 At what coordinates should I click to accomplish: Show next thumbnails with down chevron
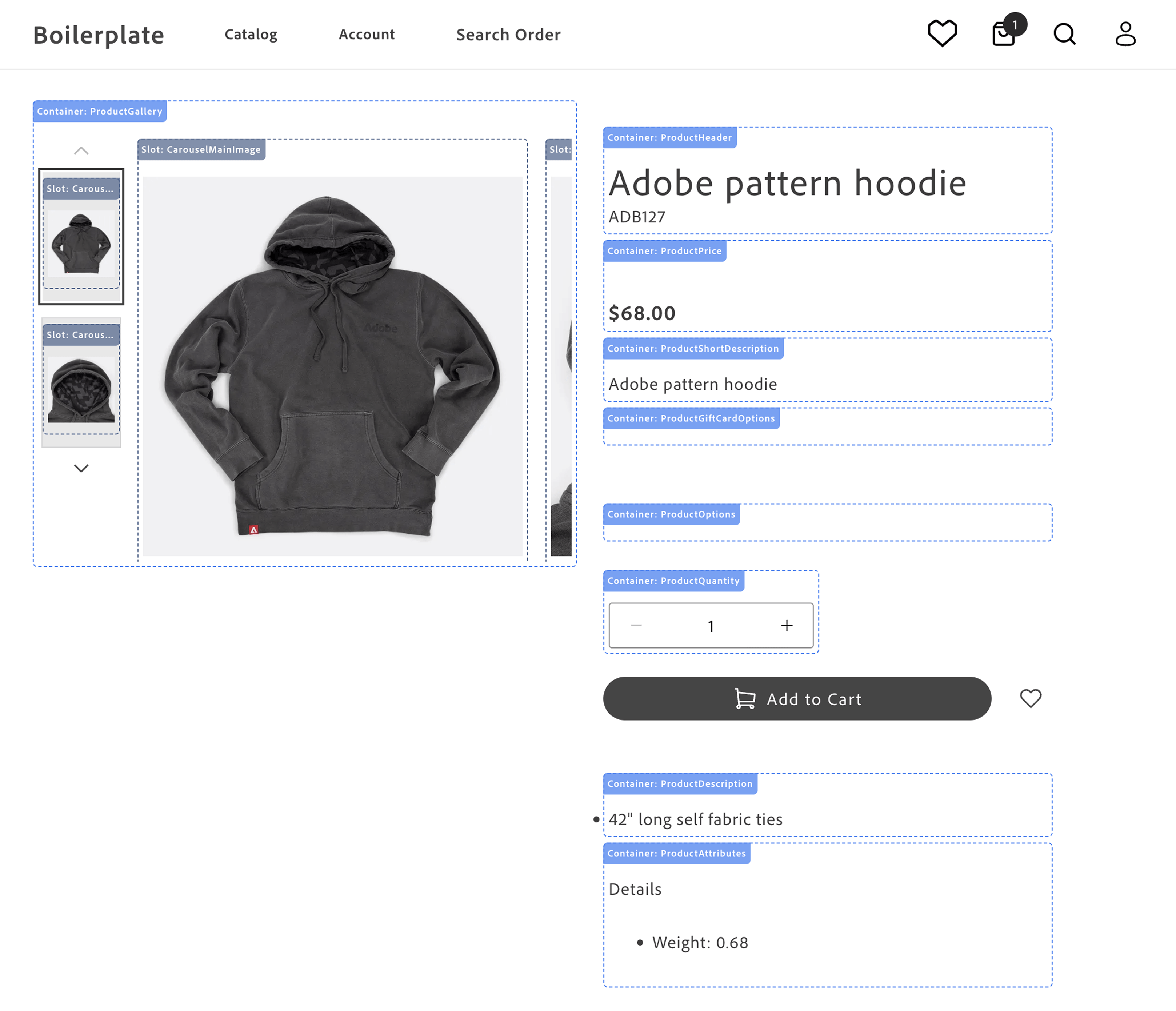[x=81, y=468]
